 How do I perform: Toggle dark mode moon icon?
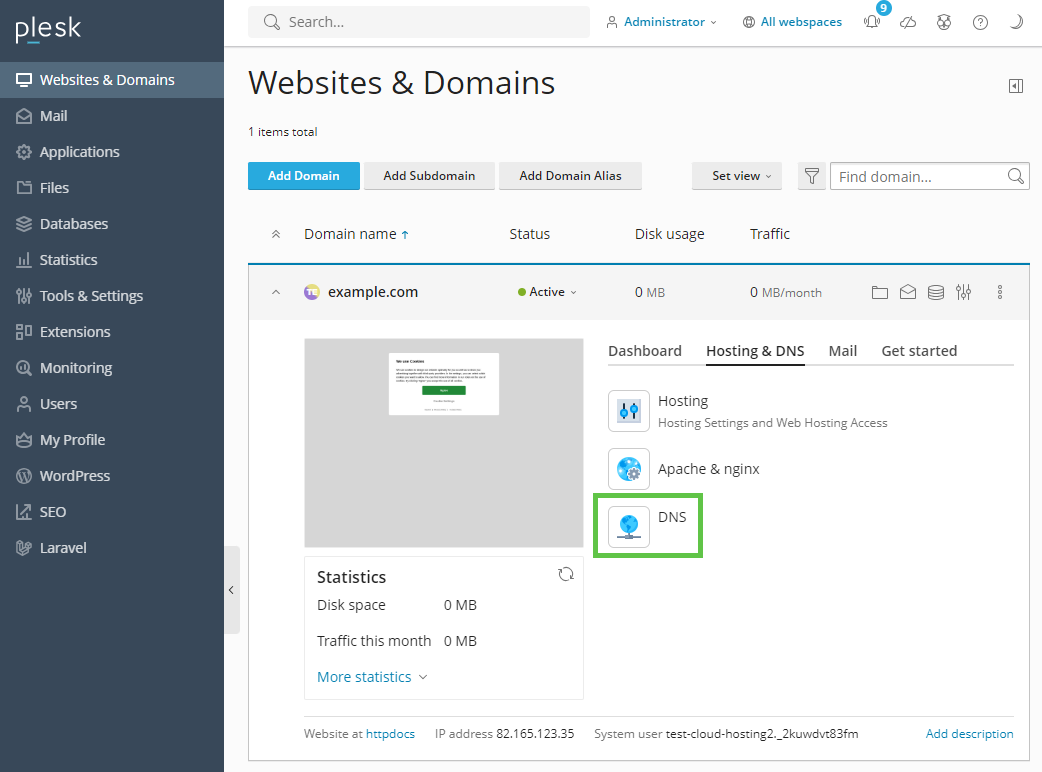click(1016, 22)
